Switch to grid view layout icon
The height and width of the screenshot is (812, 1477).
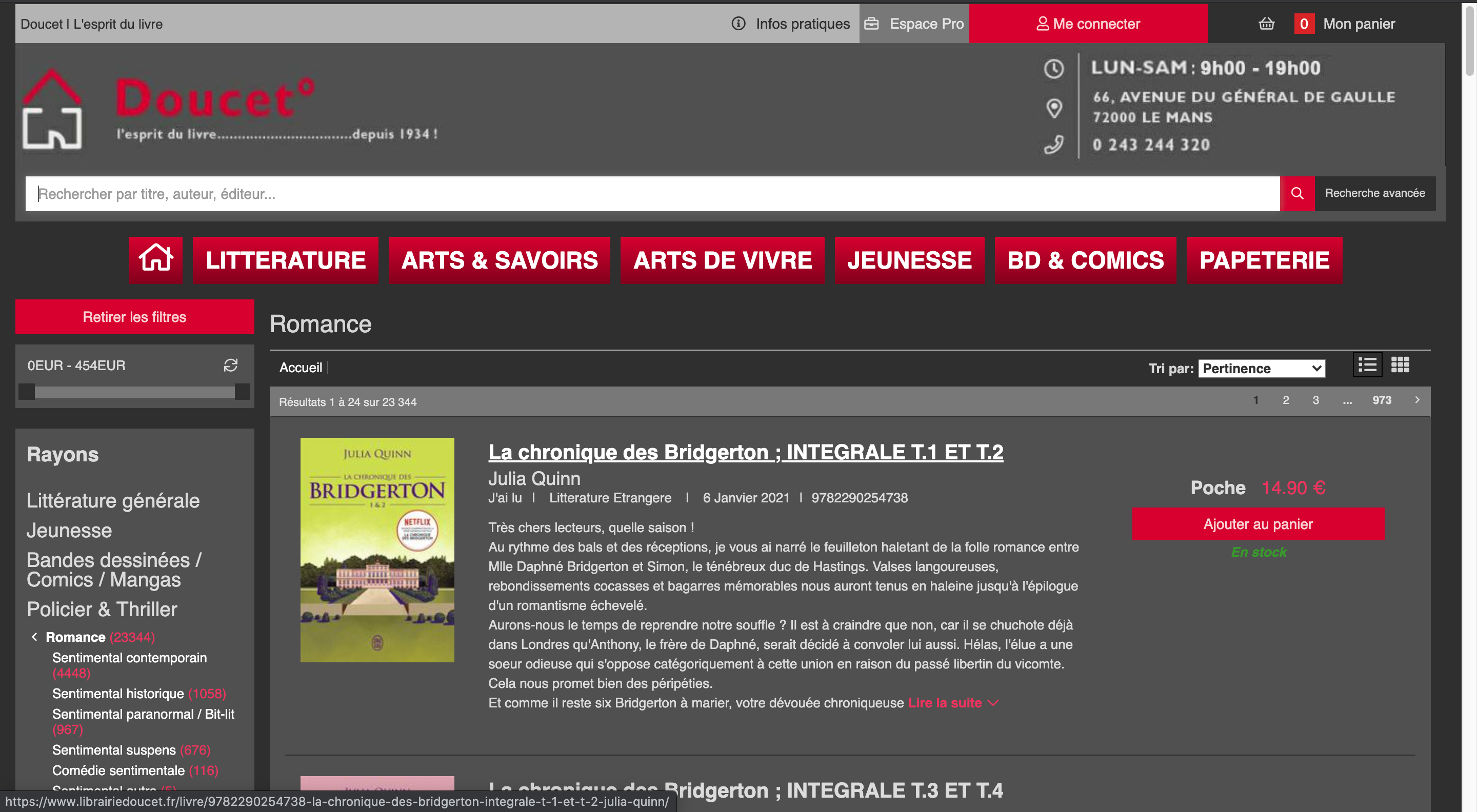coord(1400,365)
